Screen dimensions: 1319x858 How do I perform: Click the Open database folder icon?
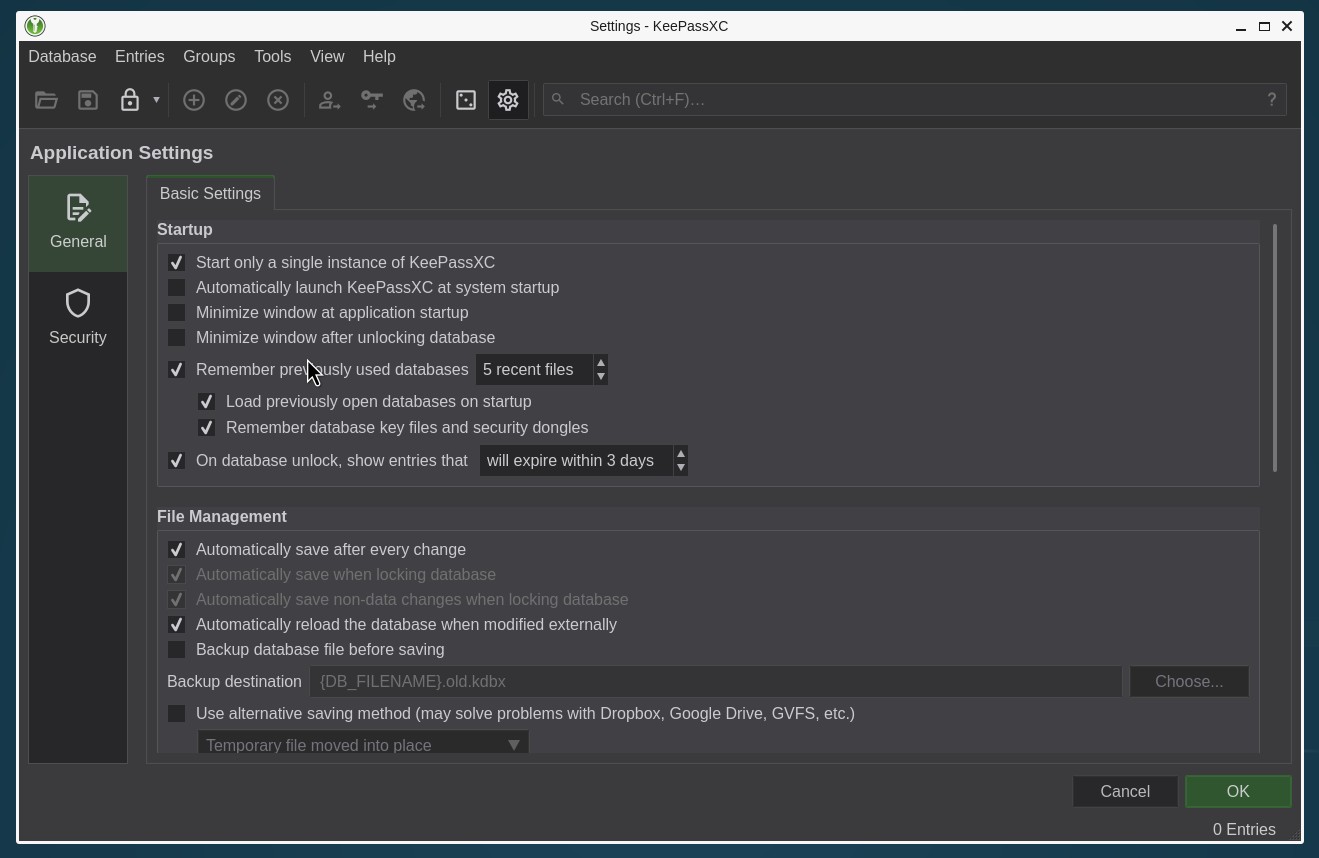click(46, 100)
